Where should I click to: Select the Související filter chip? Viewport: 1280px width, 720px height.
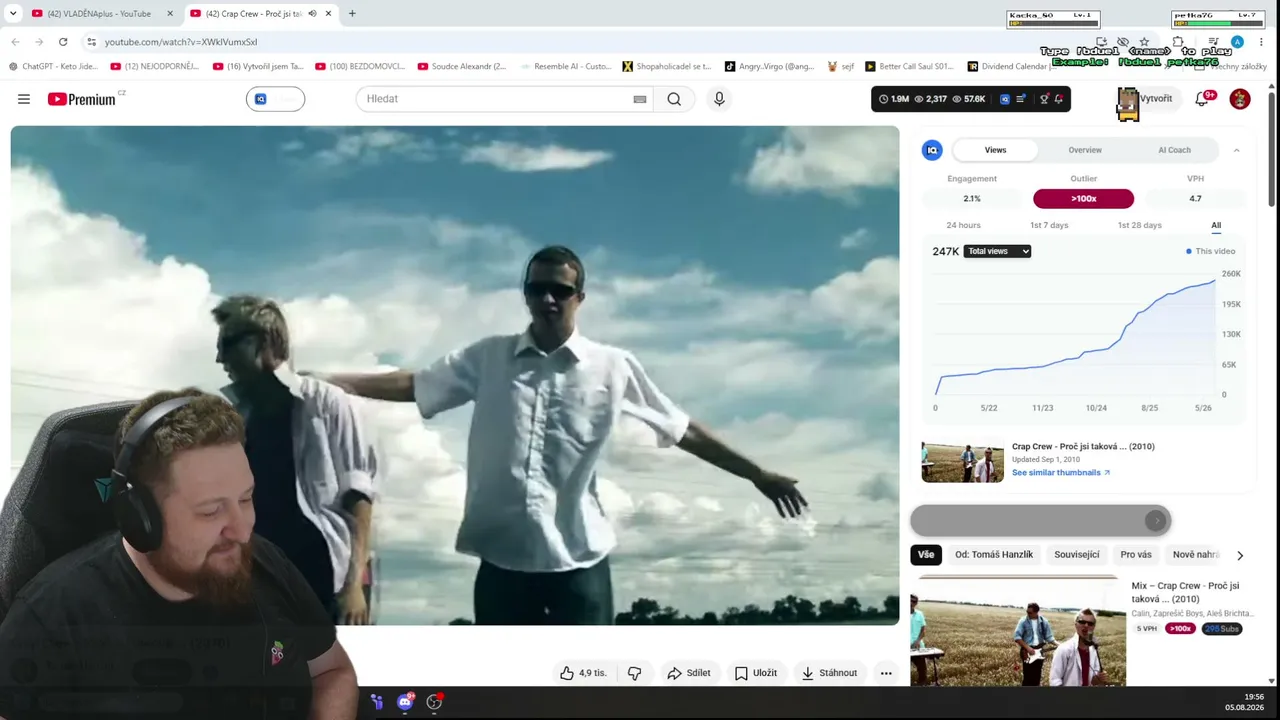[x=1077, y=555]
